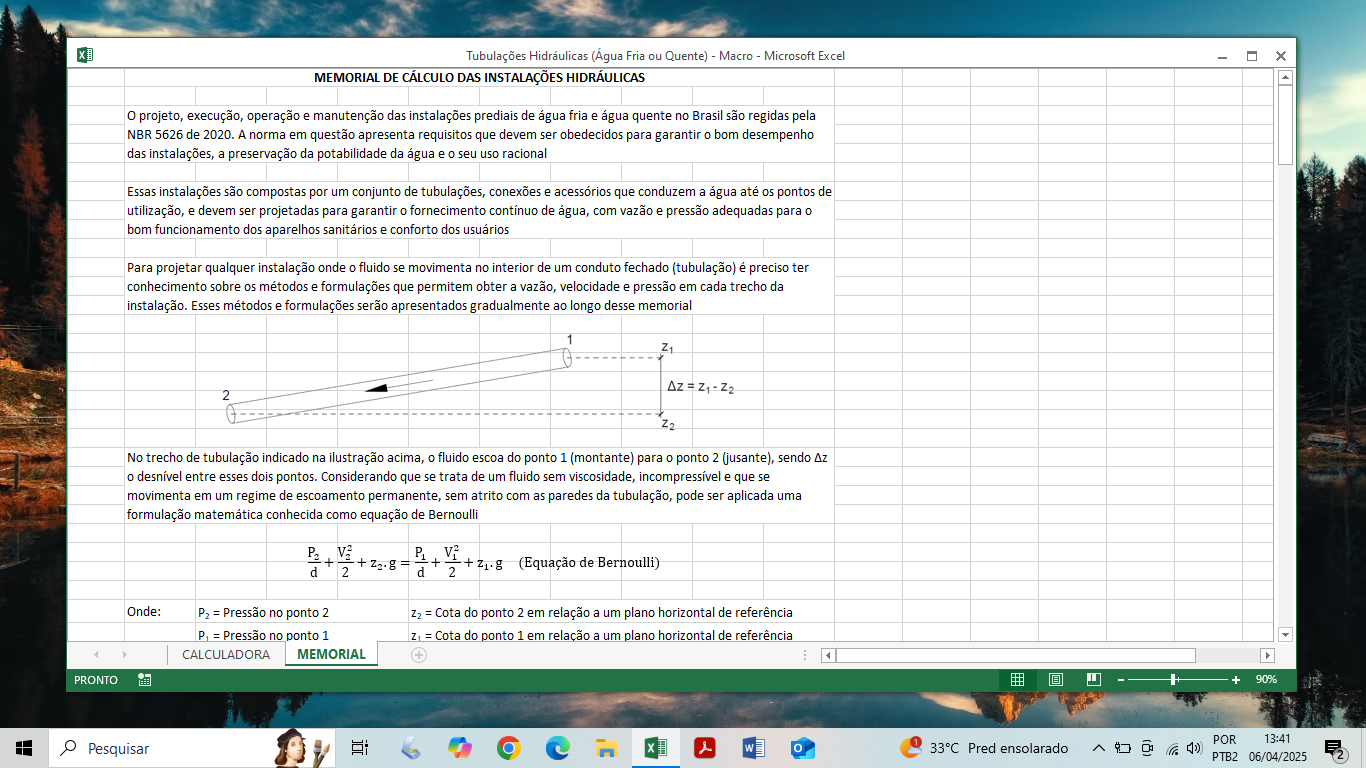This screenshot has height=768, width=1366.
Task: Launch Adobe Acrobat from the taskbar
Action: (705, 748)
